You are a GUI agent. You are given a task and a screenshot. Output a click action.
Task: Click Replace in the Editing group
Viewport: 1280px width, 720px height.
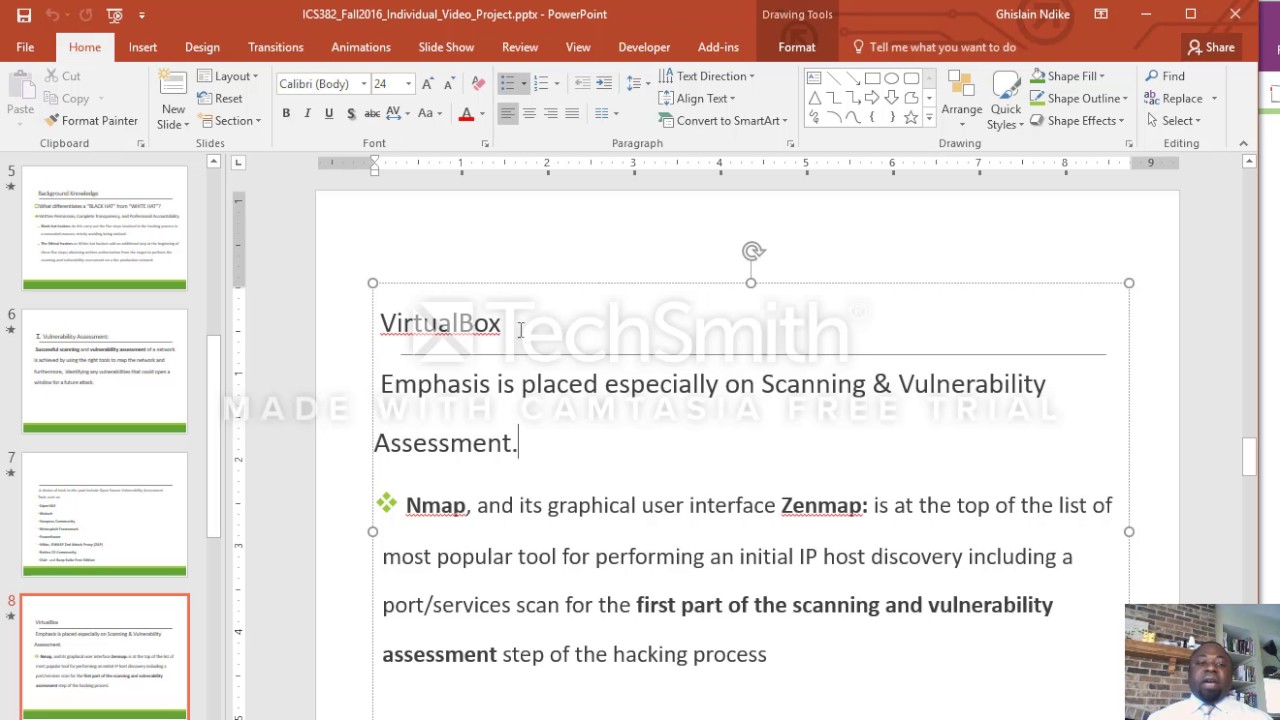(x=1181, y=98)
